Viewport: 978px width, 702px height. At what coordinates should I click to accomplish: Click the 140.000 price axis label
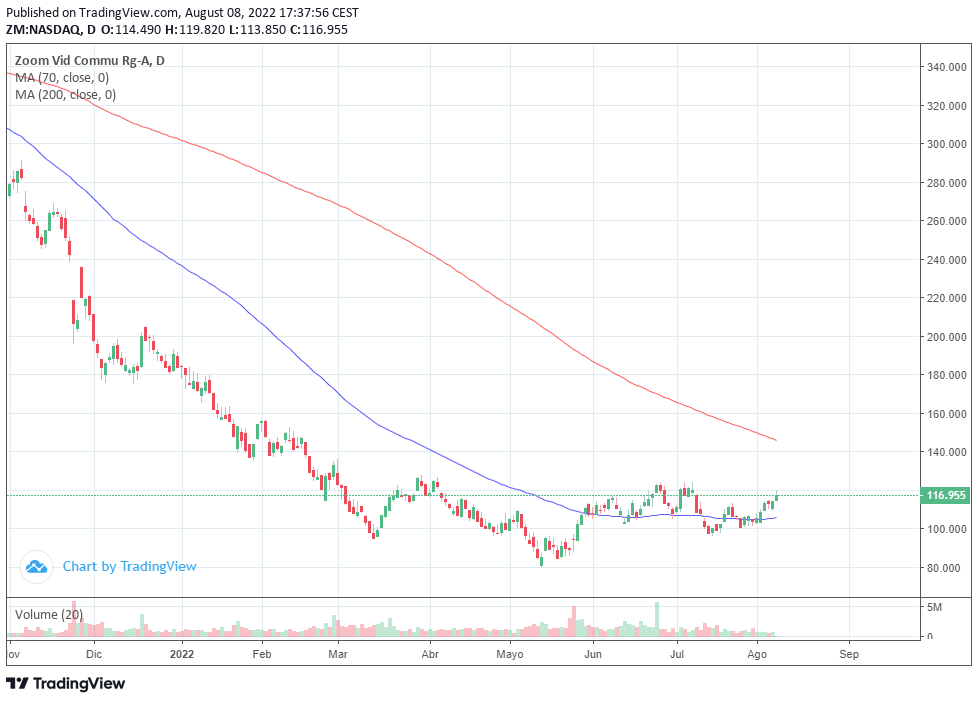coord(946,452)
